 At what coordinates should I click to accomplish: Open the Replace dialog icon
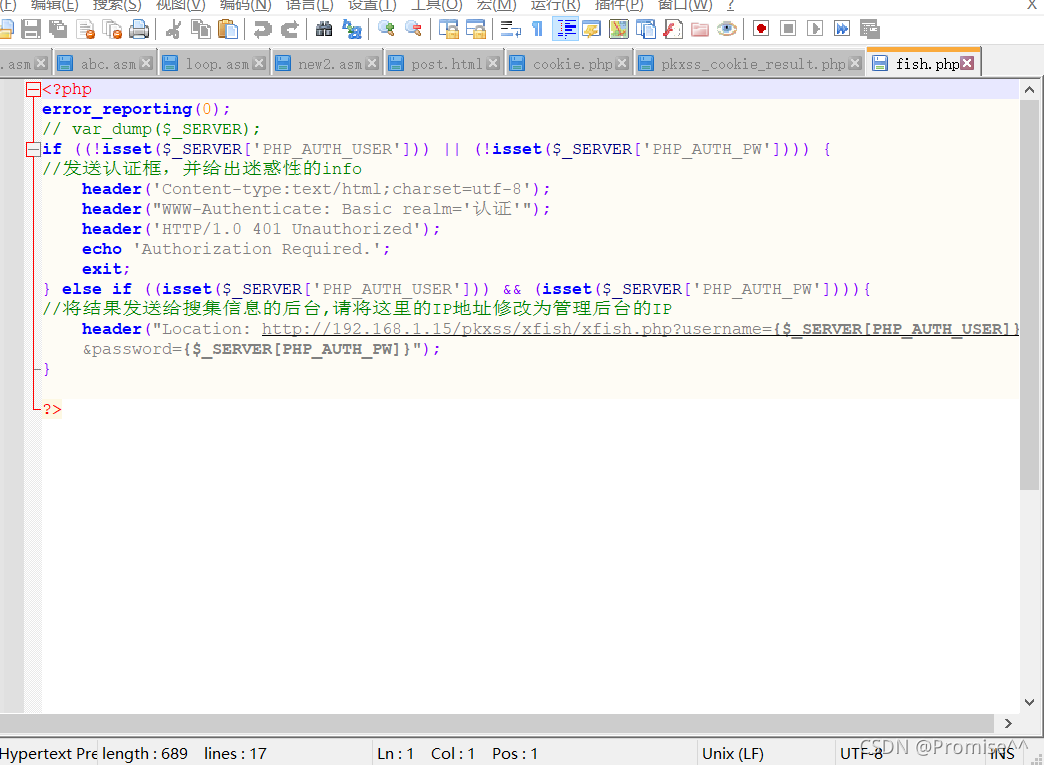[352, 29]
